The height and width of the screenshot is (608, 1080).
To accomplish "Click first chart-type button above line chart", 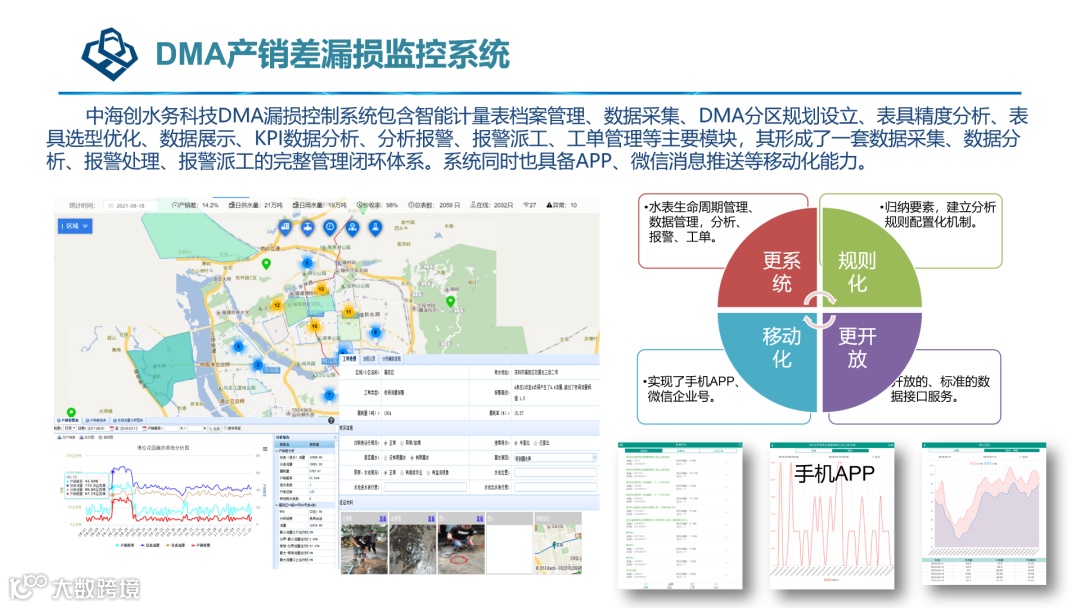I will 66,437.
